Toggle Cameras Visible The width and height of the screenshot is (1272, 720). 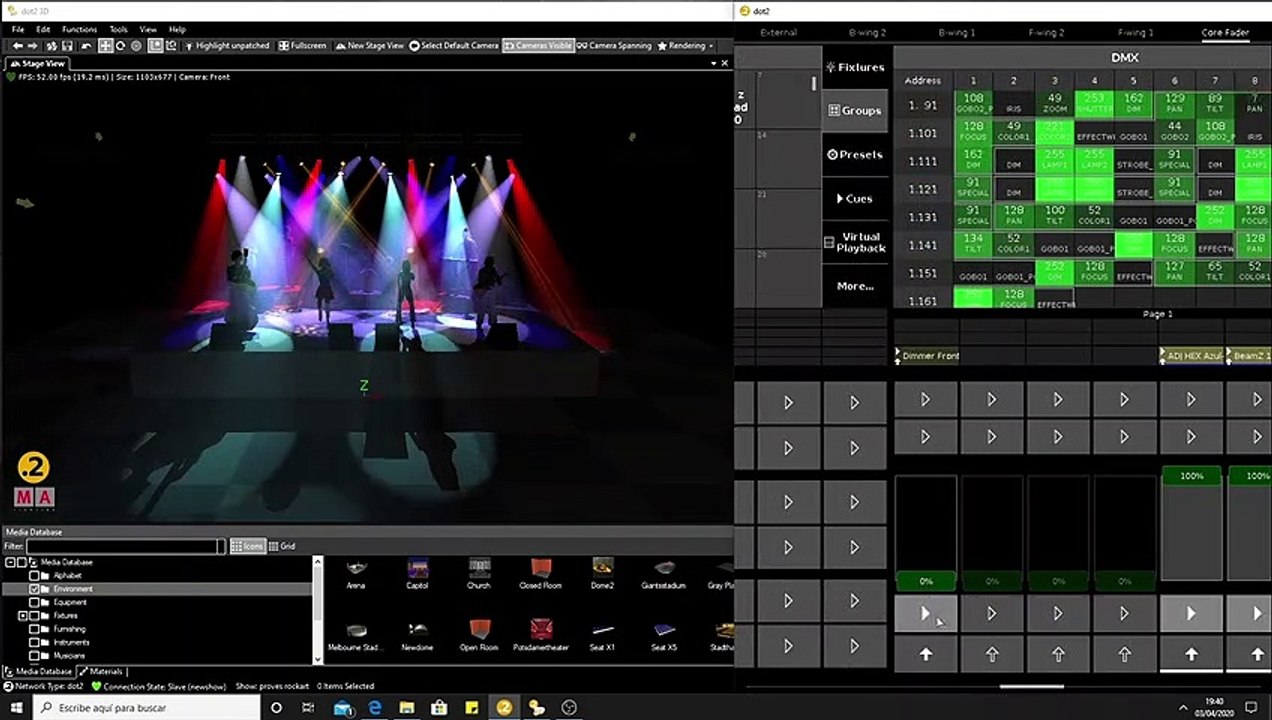[x=538, y=46]
